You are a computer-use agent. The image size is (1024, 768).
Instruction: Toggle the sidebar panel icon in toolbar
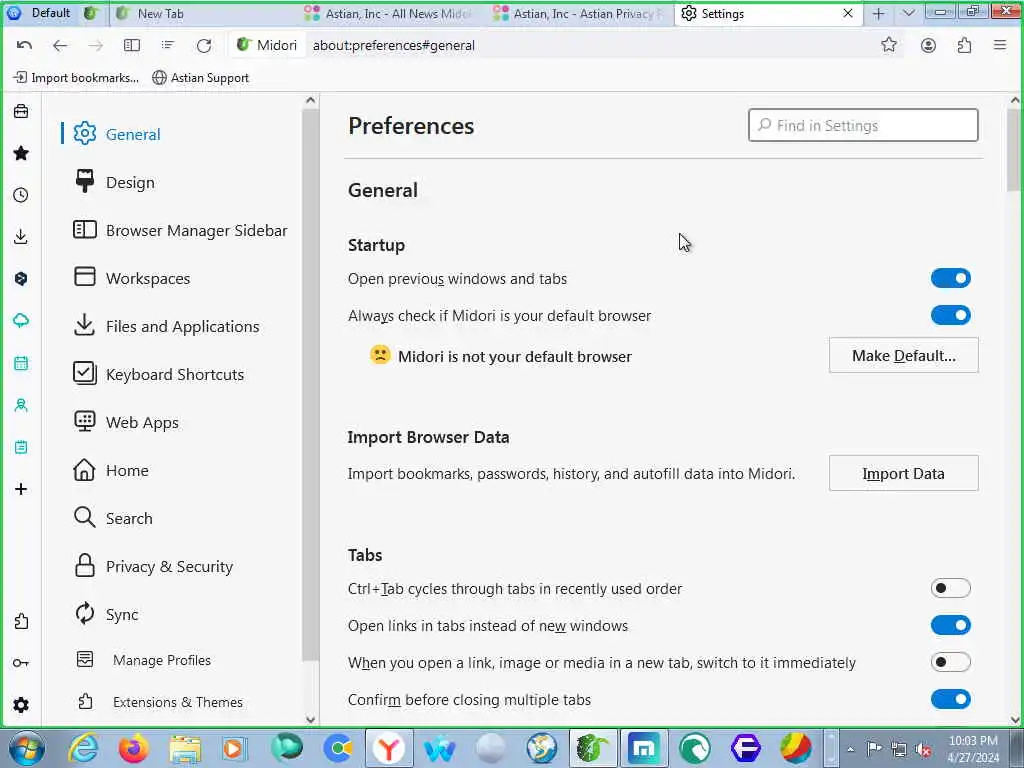pos(132,45)
